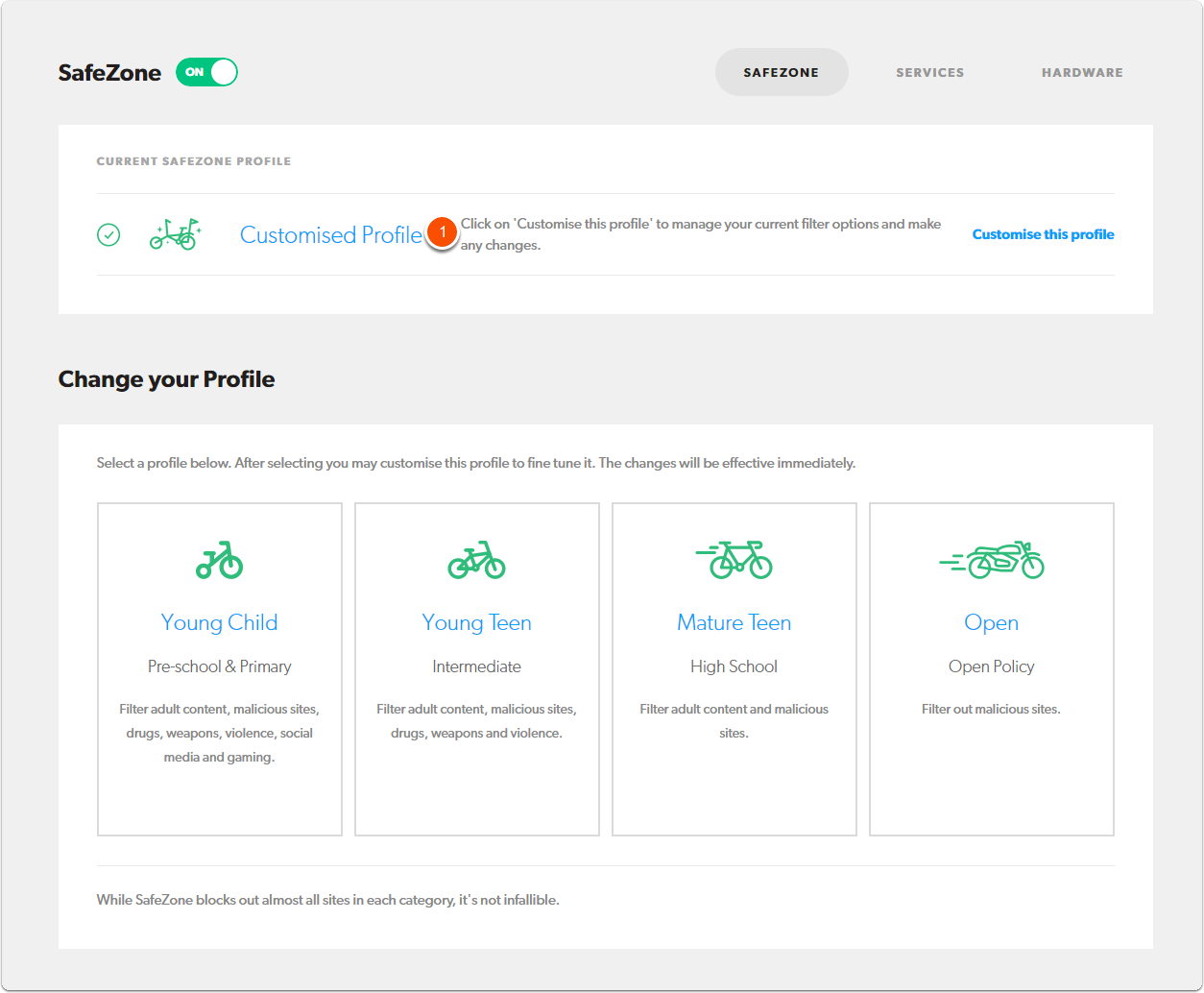This screenshot has height=993, width=1204.
Task: Click Young Child description mentioning social media and gaming
Action: click(219, 734)
